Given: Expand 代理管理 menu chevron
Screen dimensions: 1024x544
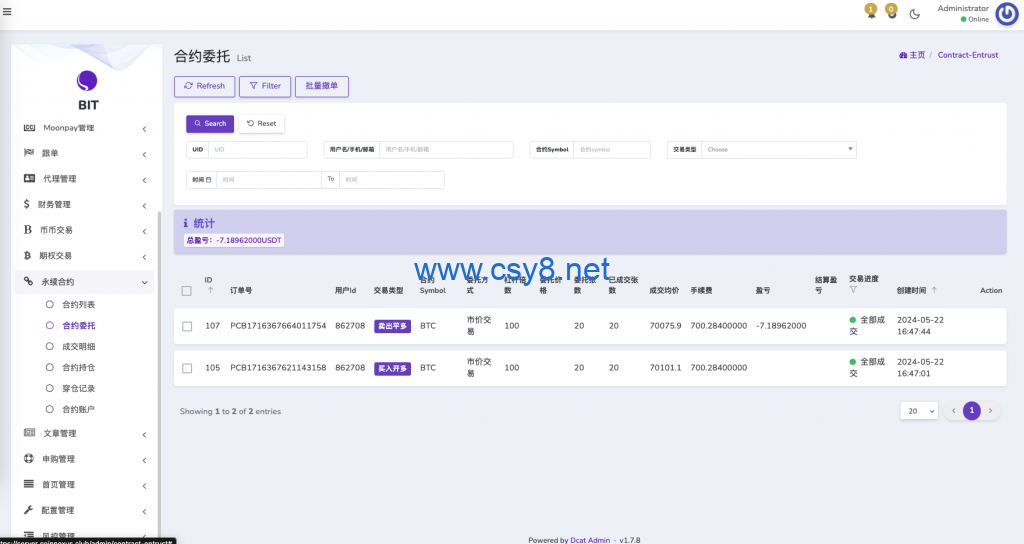Looking at the screenshot, I should coord(144,180).
